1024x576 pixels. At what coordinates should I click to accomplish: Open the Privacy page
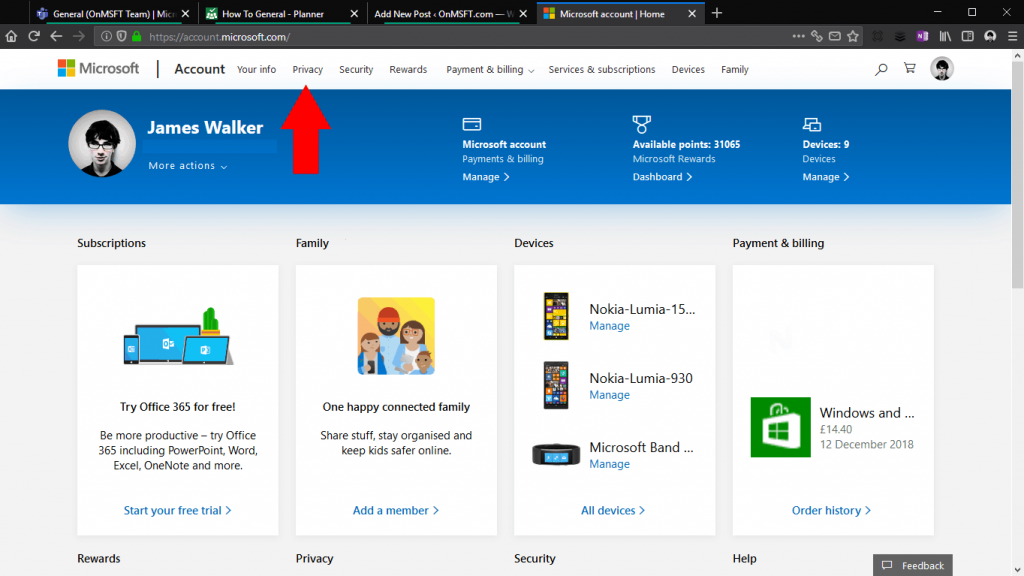(308, 69)
